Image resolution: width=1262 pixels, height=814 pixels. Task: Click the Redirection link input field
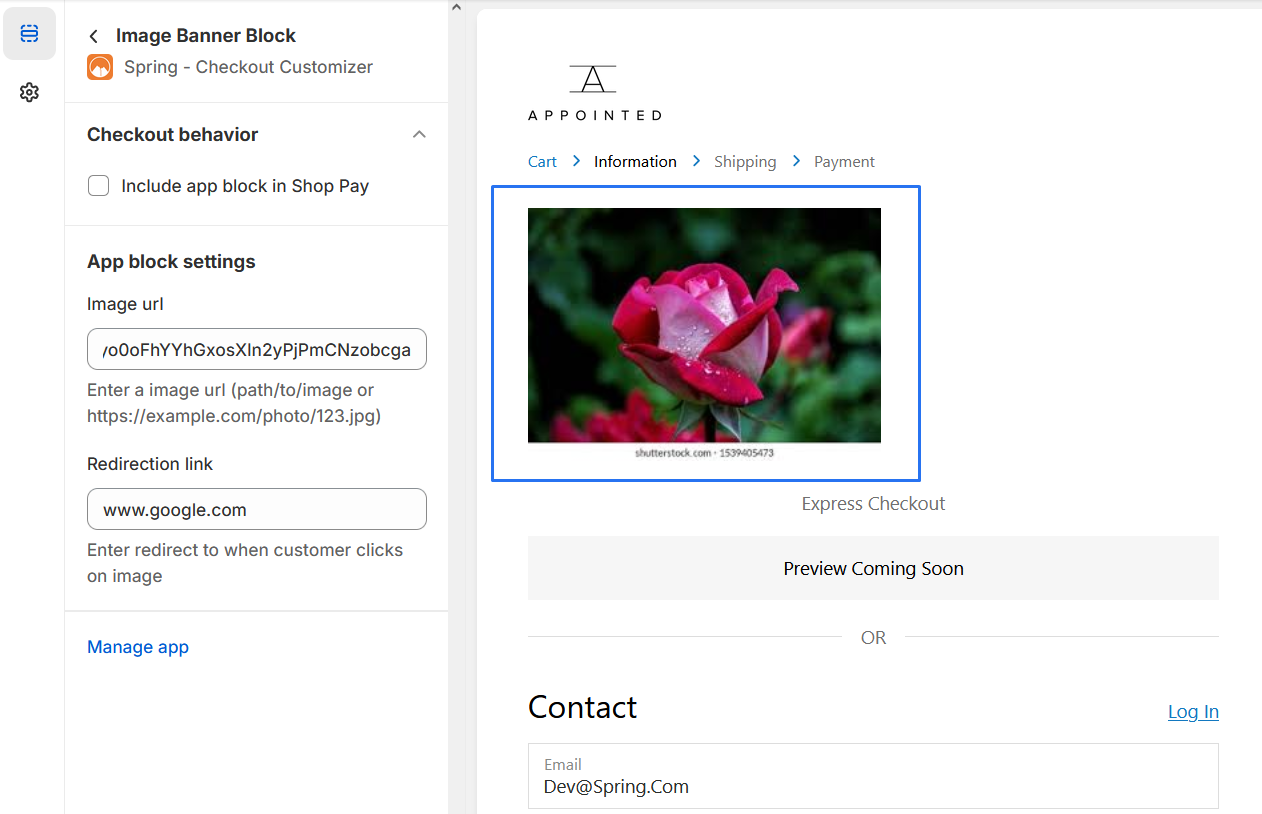257,509
